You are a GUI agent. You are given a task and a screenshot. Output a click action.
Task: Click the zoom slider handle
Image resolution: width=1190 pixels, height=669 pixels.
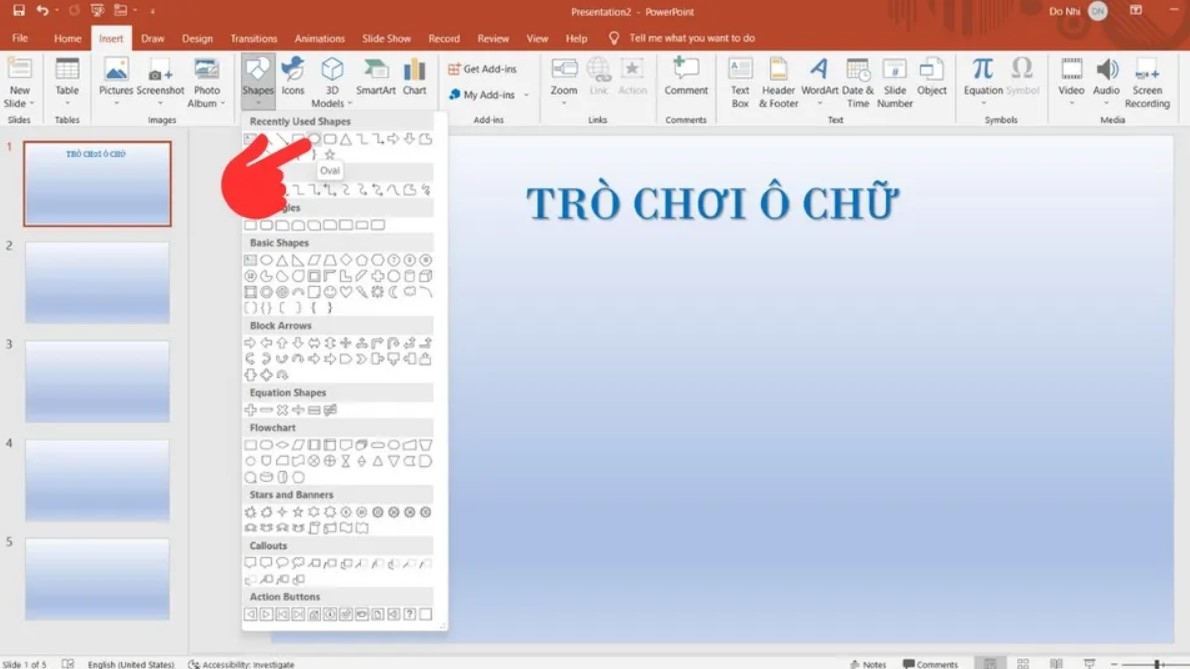point(1157,664)
